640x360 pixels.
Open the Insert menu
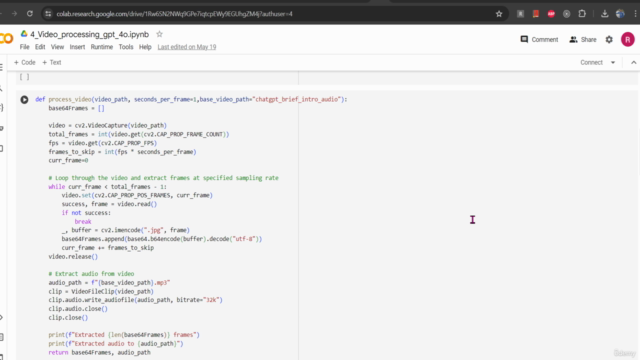[x=77, y=47]
